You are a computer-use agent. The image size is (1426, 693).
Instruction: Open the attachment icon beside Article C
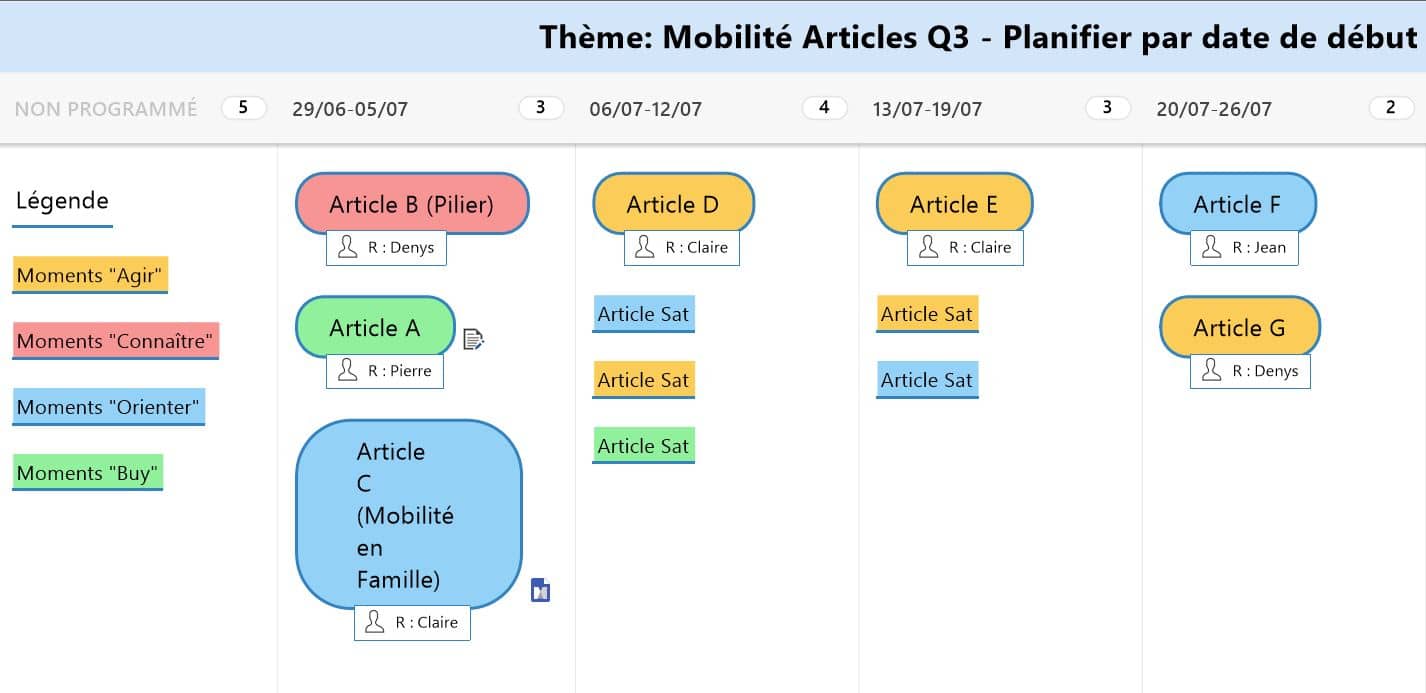click(x=540, y=591)
